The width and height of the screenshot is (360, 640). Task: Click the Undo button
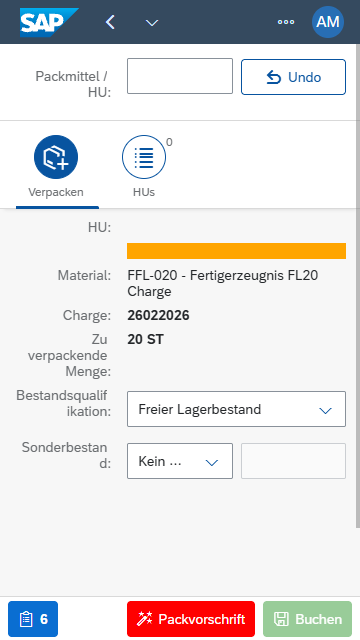[x=293, y=77]
